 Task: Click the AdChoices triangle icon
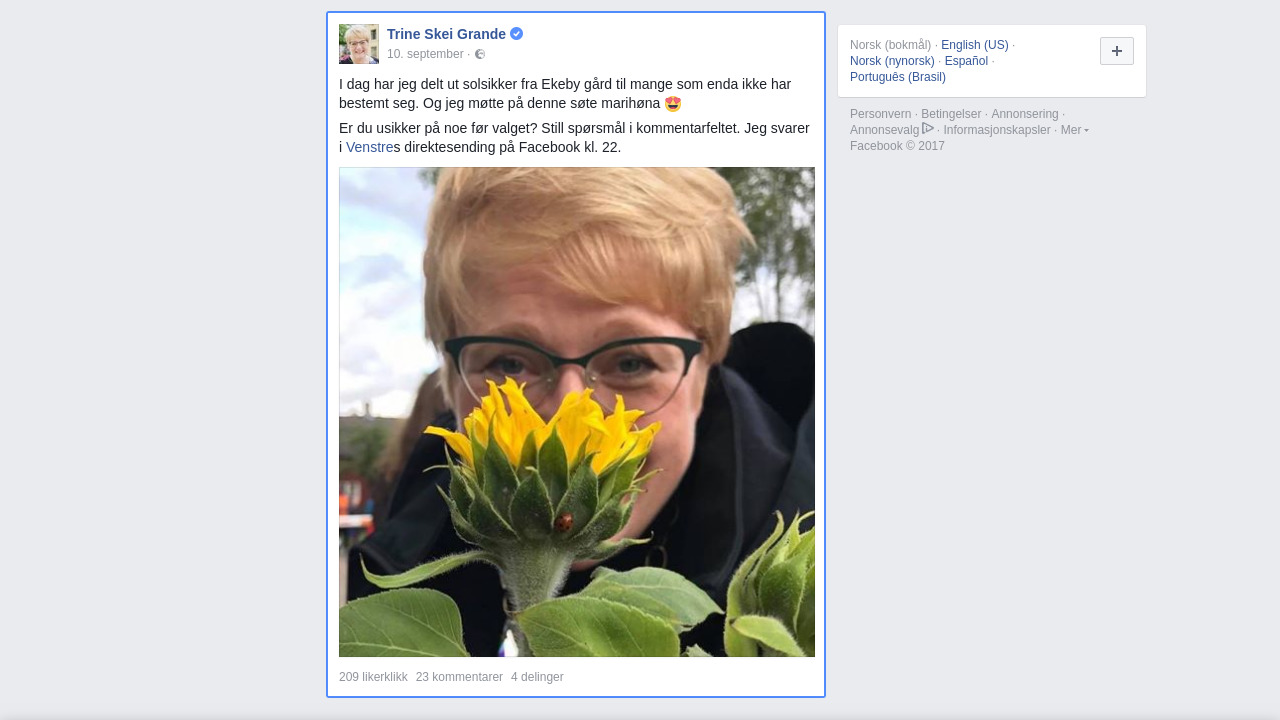click(928, 128)
